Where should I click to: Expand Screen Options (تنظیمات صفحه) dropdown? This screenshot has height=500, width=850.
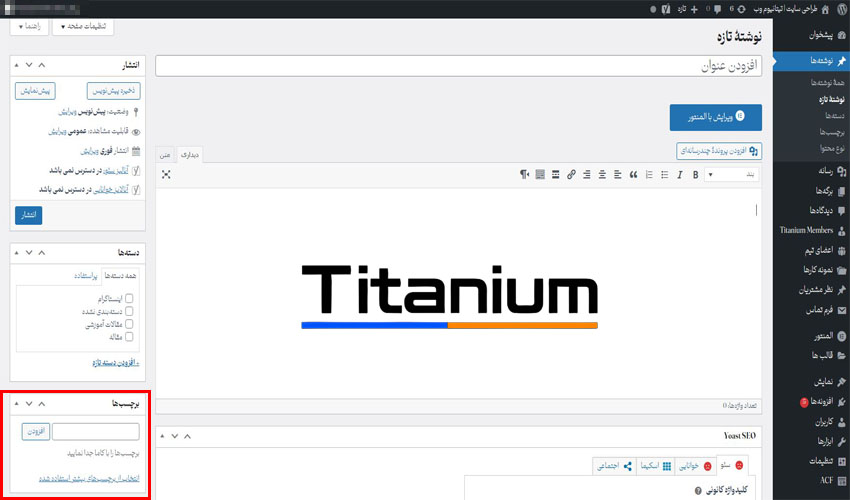pyautogui.click(x=83, y=27)
